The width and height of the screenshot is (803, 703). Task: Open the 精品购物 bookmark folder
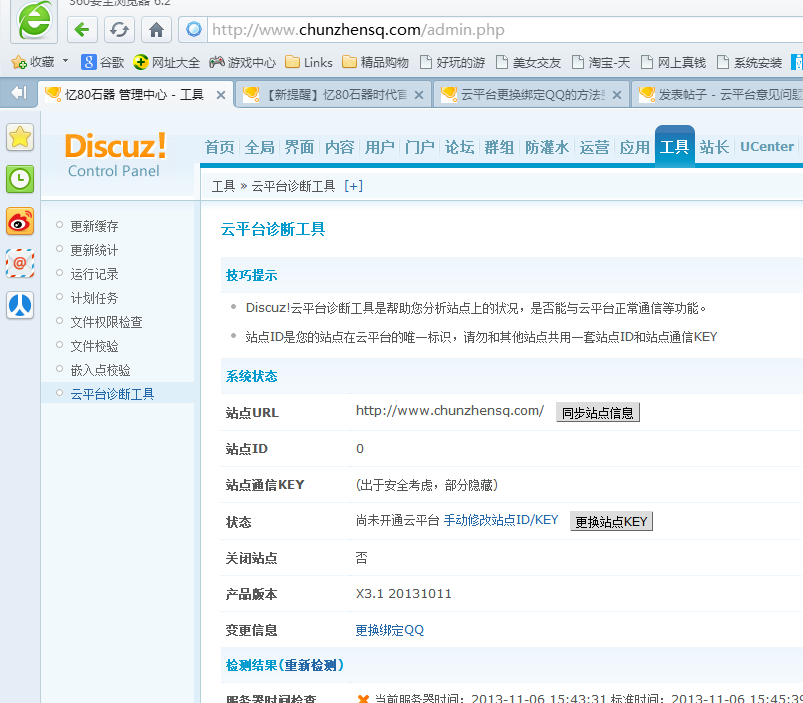coord(375,62)
